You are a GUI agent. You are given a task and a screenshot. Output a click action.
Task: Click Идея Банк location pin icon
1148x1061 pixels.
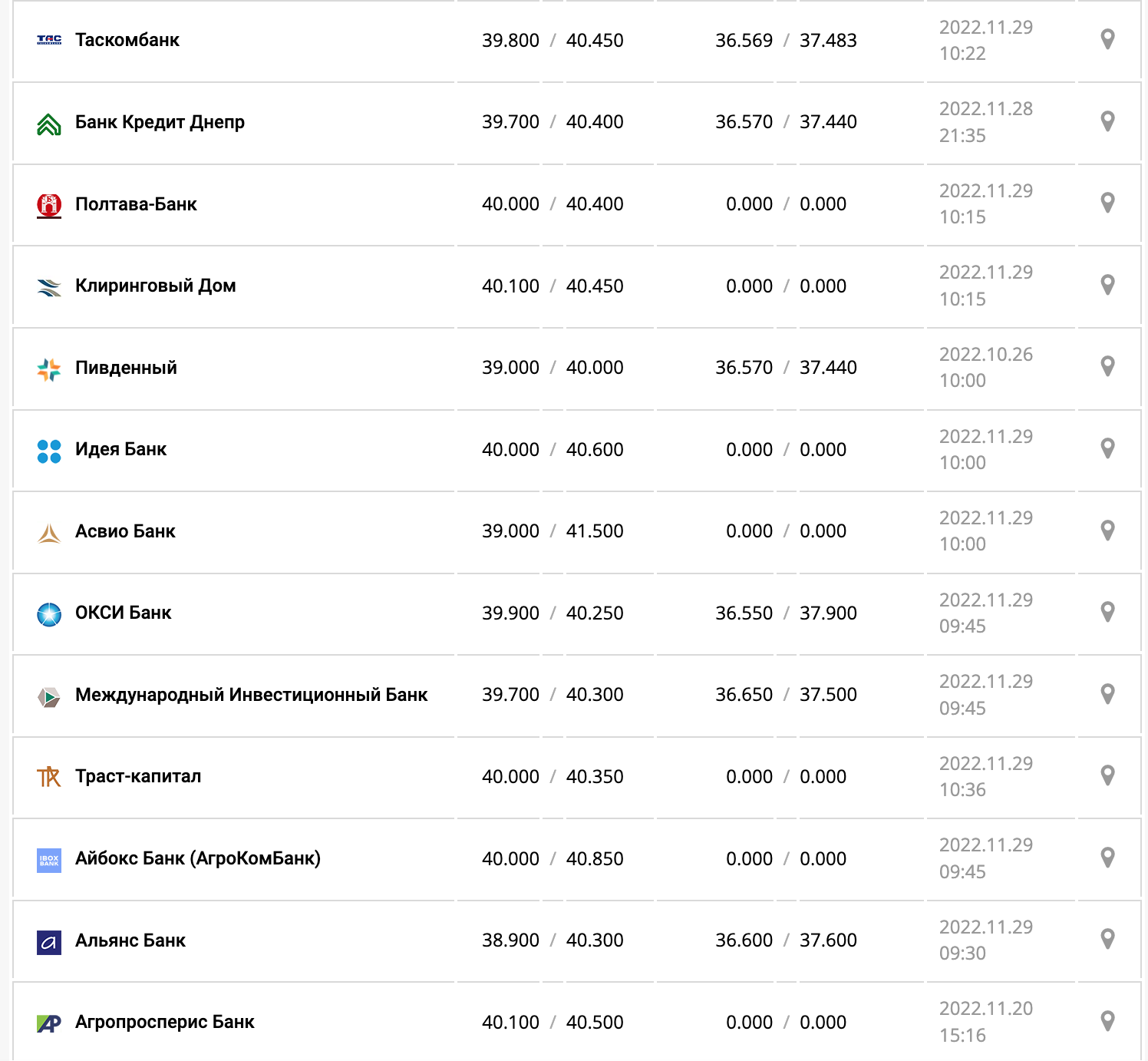[1107, 448]
